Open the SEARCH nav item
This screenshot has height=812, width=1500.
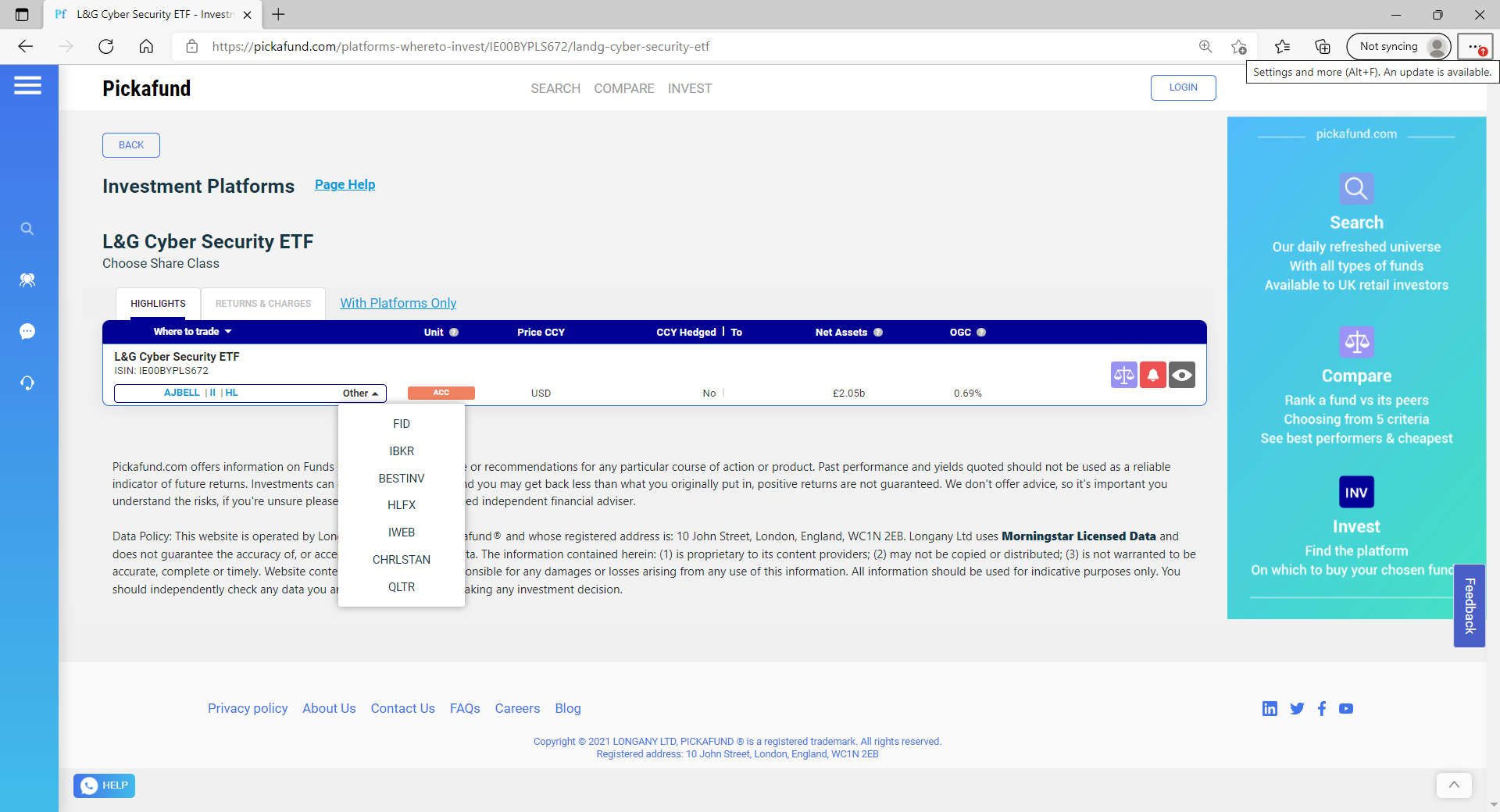(x=555, y=88)
